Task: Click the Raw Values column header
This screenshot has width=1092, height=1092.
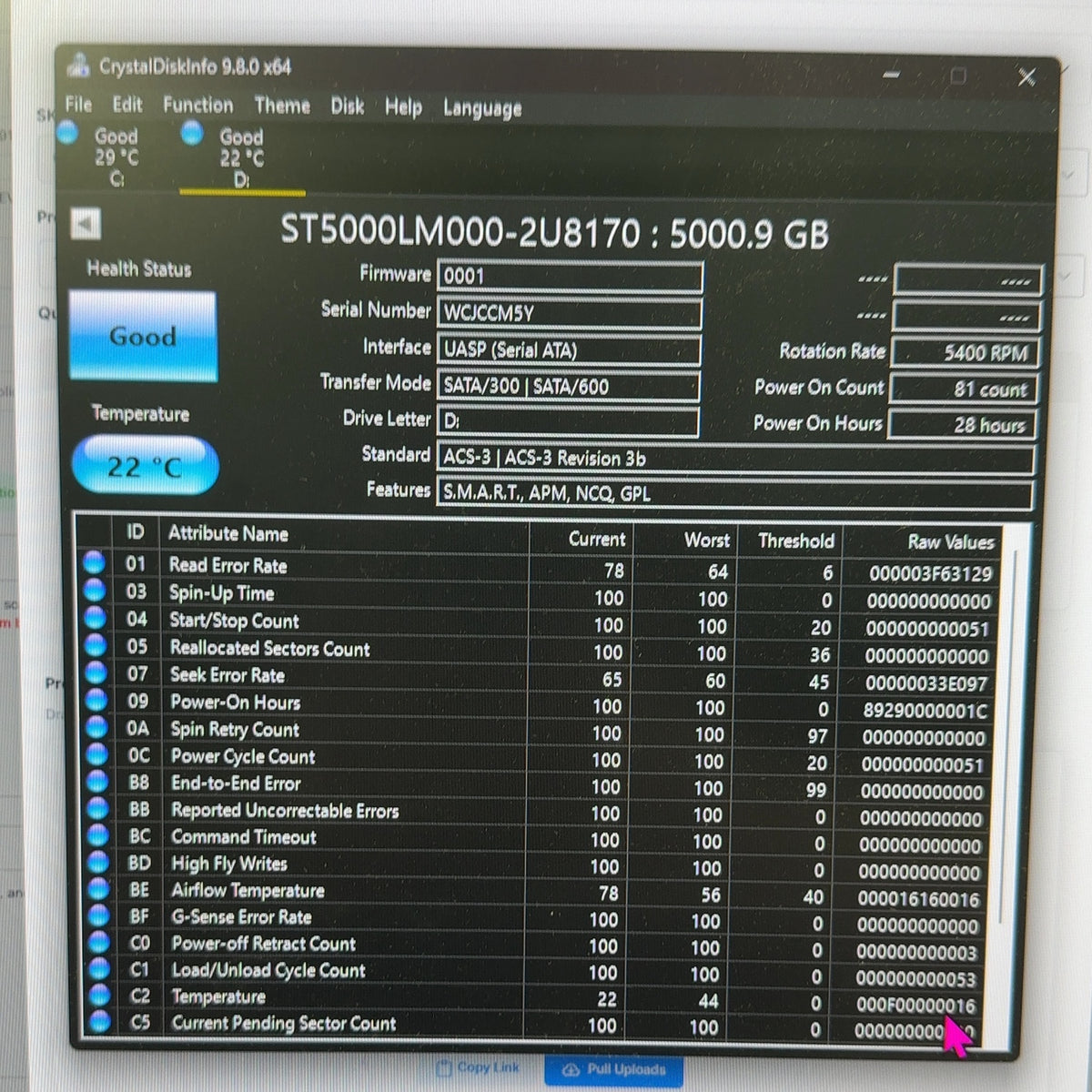Action: coord(951,542)
